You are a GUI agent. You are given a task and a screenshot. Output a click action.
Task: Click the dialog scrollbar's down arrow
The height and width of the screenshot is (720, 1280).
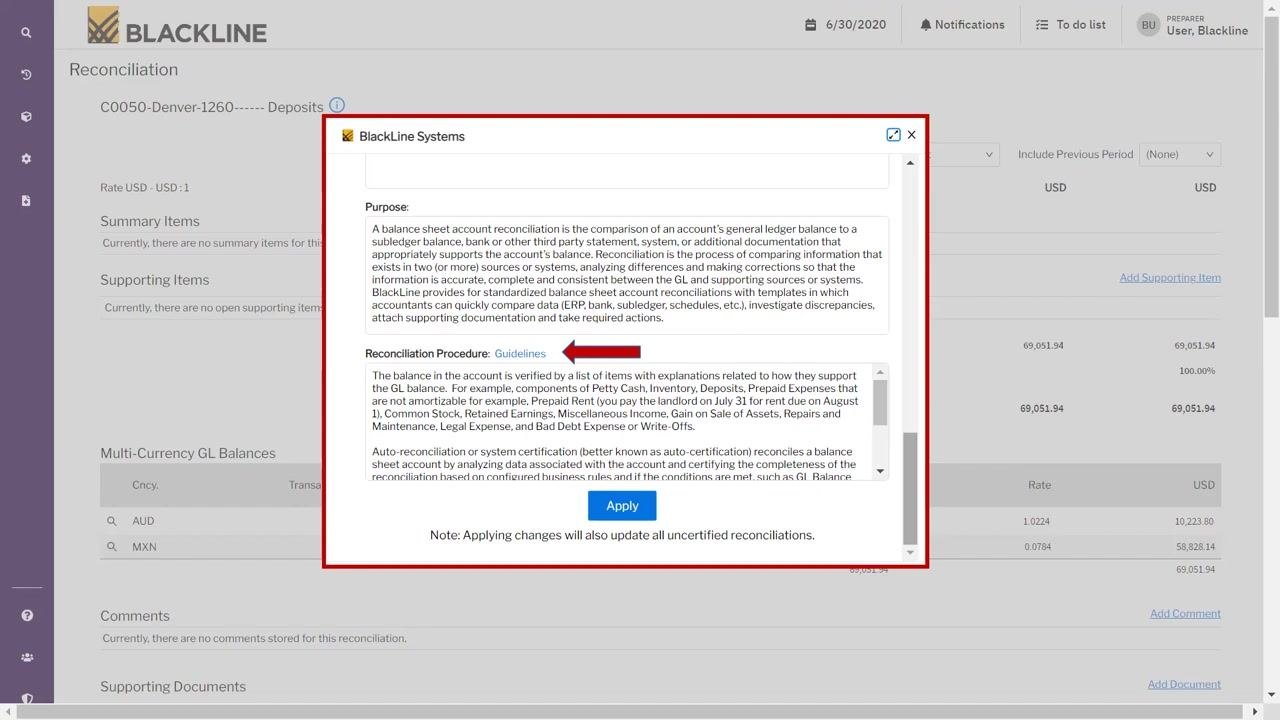point(910,552)
